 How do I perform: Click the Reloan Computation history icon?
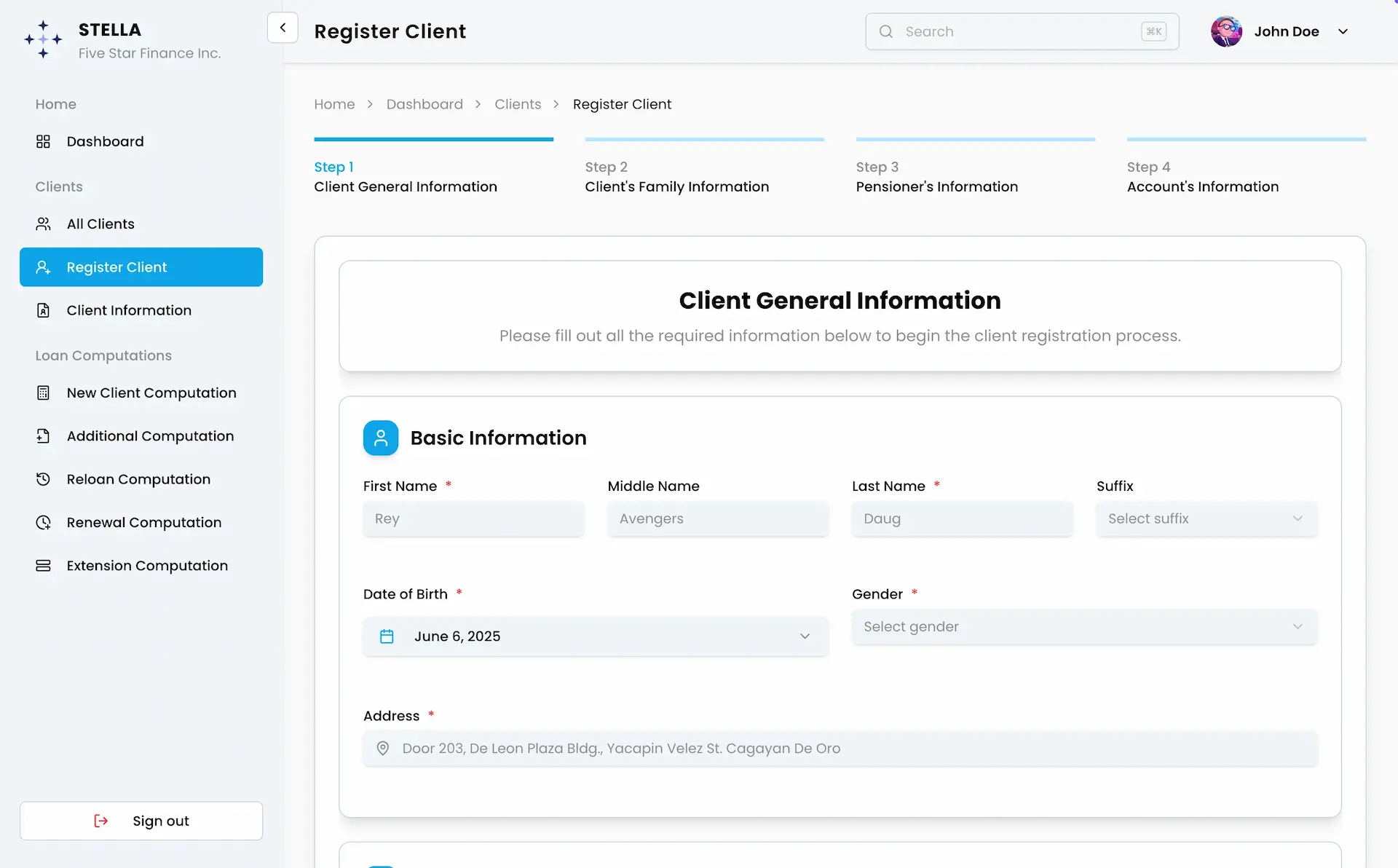point(43,479)
